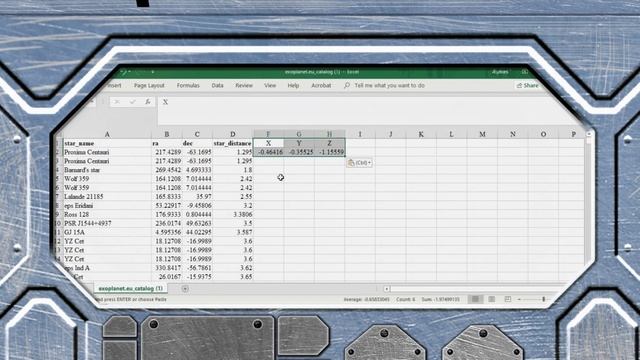Click the PSR J1544+4937 cell
The width and height of the screenshot is (640, 360).
click(107, 223)
